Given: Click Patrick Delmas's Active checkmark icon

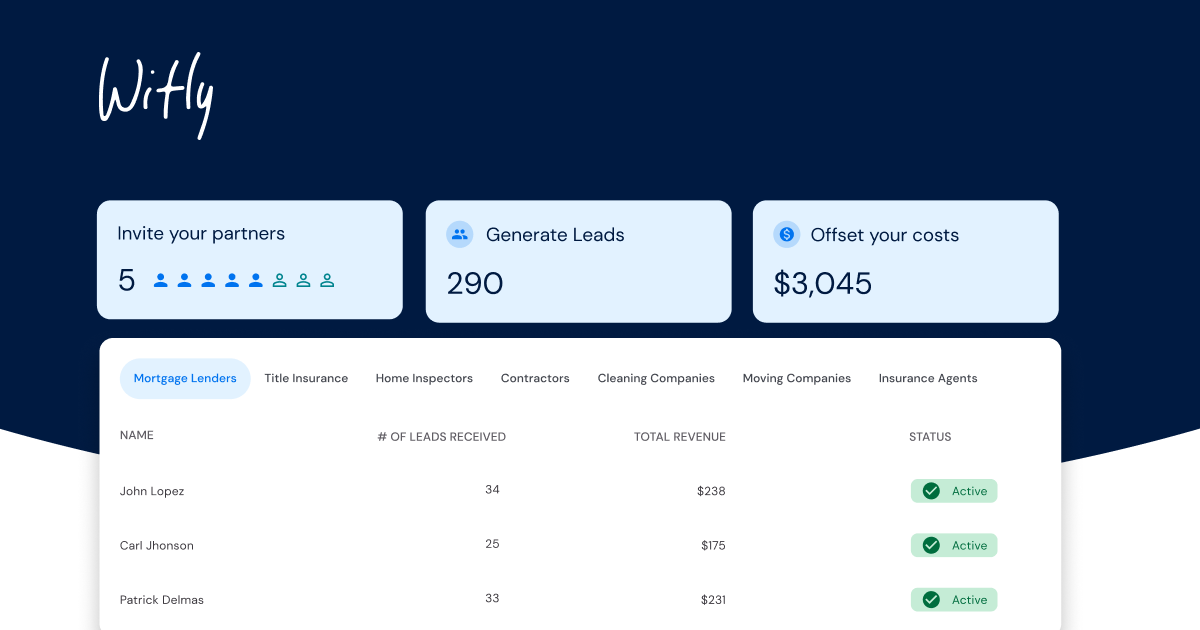Looking at the screenshot, I should coord(931,600).
